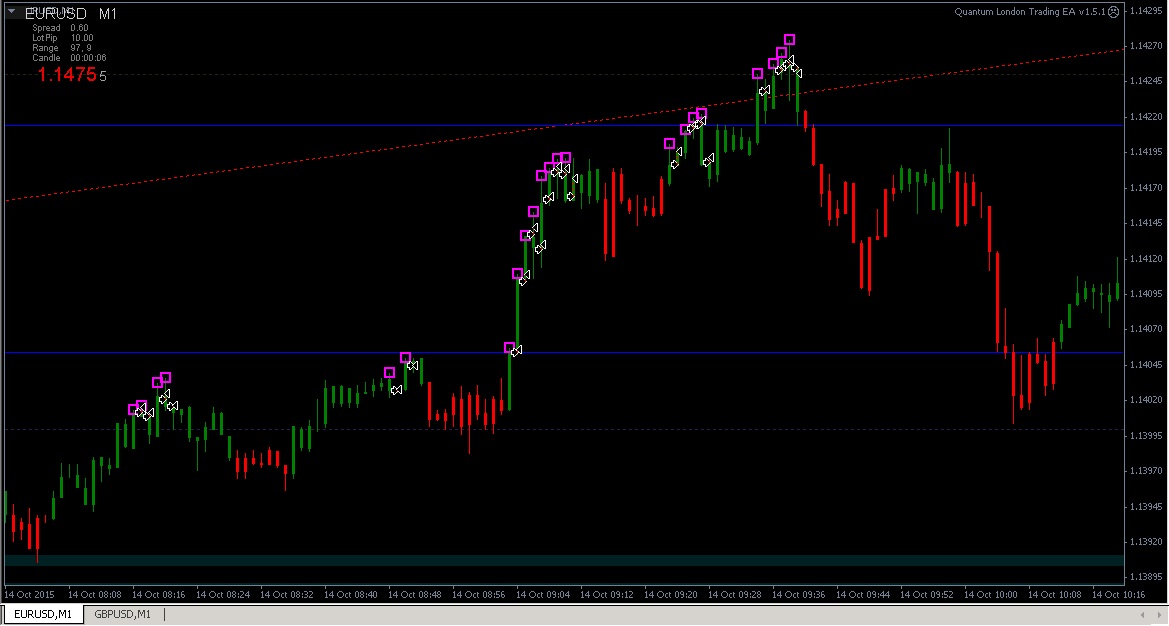Select the red dashed trendline
This screenshot has height=626, width=1169.
[x=564, y=125]
